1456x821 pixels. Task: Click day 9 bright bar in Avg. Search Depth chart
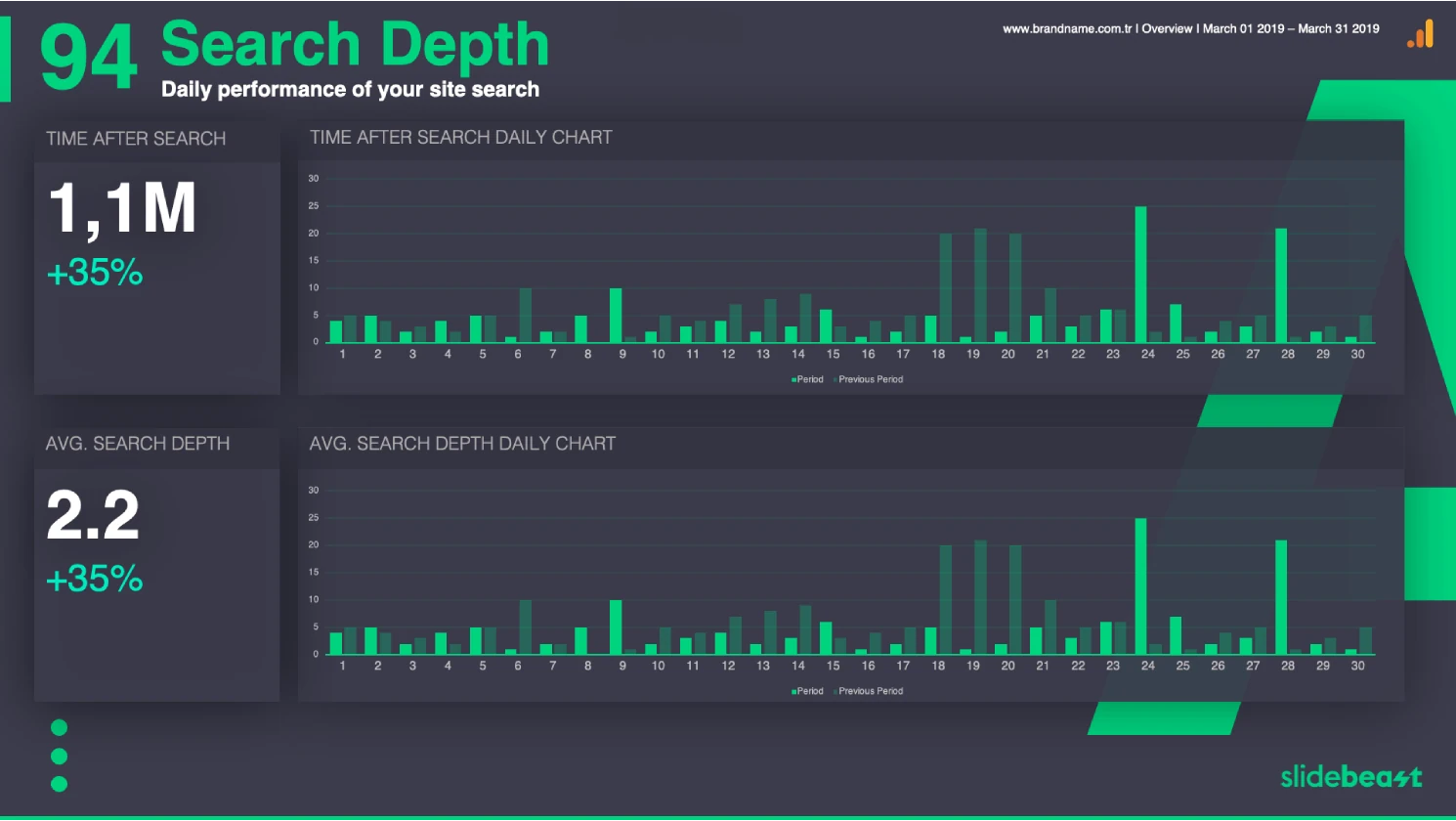coord(616,627)
